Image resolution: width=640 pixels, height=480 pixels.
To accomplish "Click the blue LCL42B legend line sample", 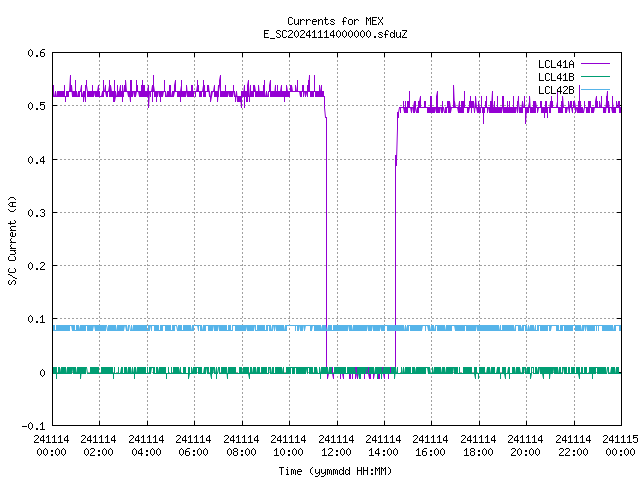I will click(x=595, y=89).
